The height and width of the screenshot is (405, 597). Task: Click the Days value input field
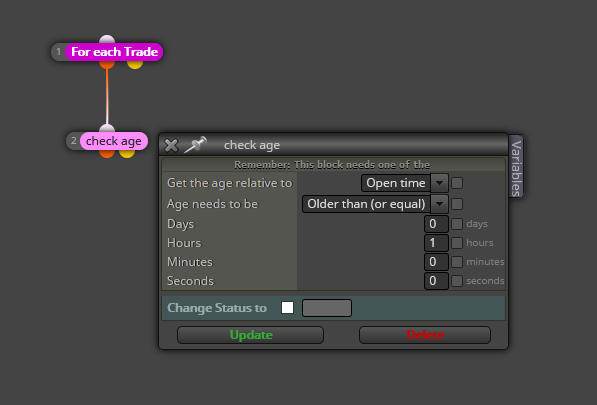click(x=436, y=224)
